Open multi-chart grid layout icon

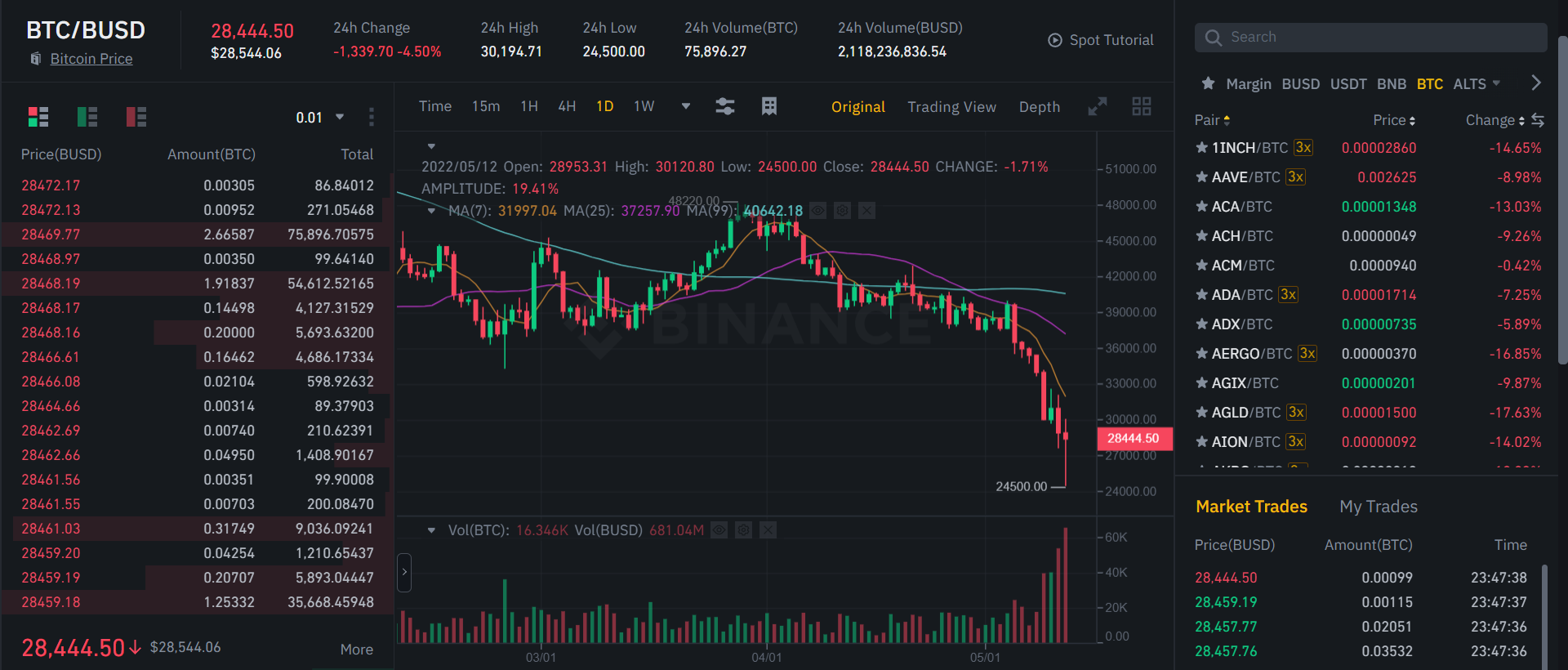point(1142,106)
